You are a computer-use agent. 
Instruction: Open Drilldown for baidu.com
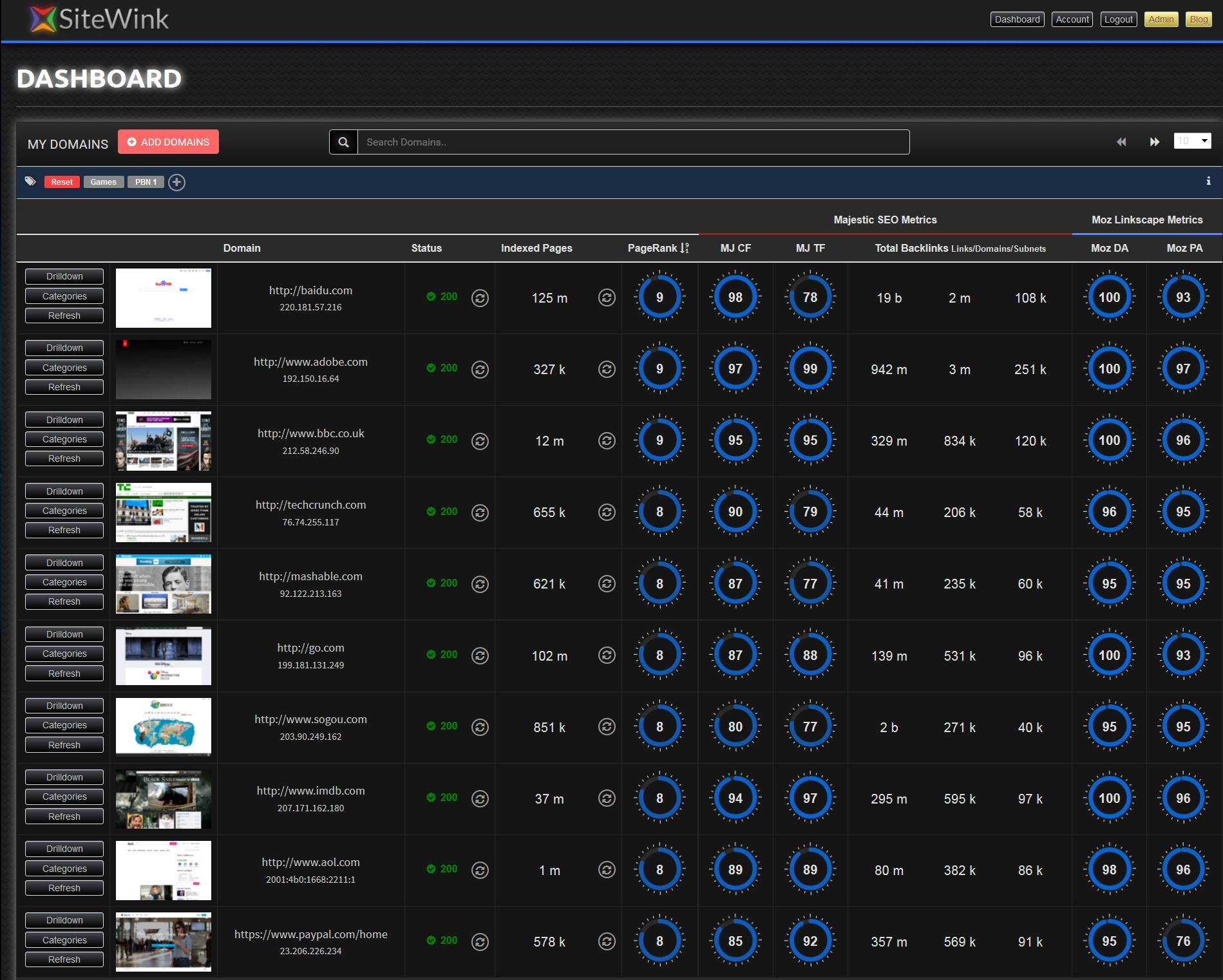[x=64, y=276]
